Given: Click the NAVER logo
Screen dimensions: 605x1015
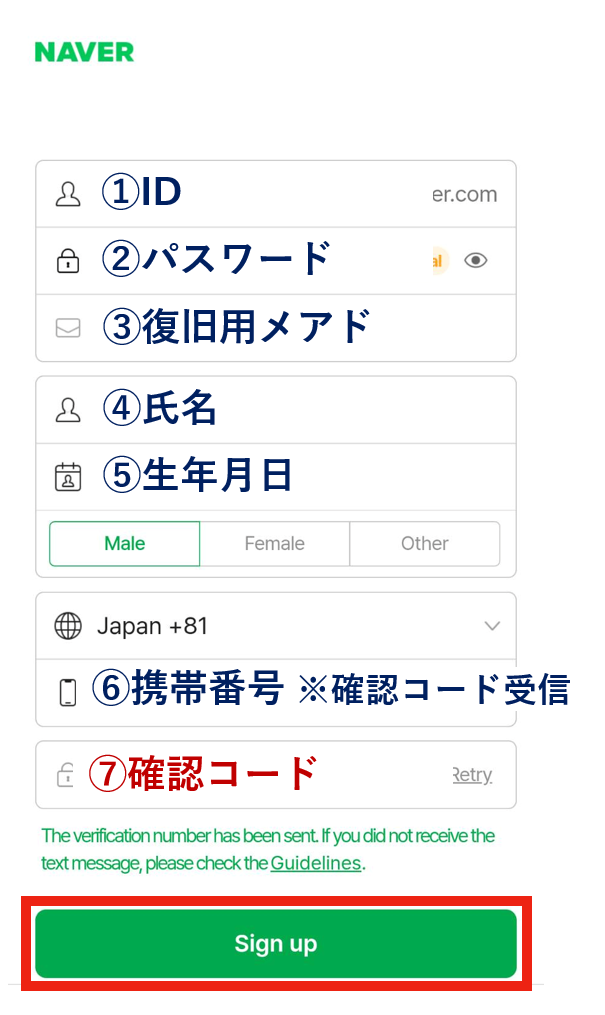Looking at the screenshot, I should (84, 52).
